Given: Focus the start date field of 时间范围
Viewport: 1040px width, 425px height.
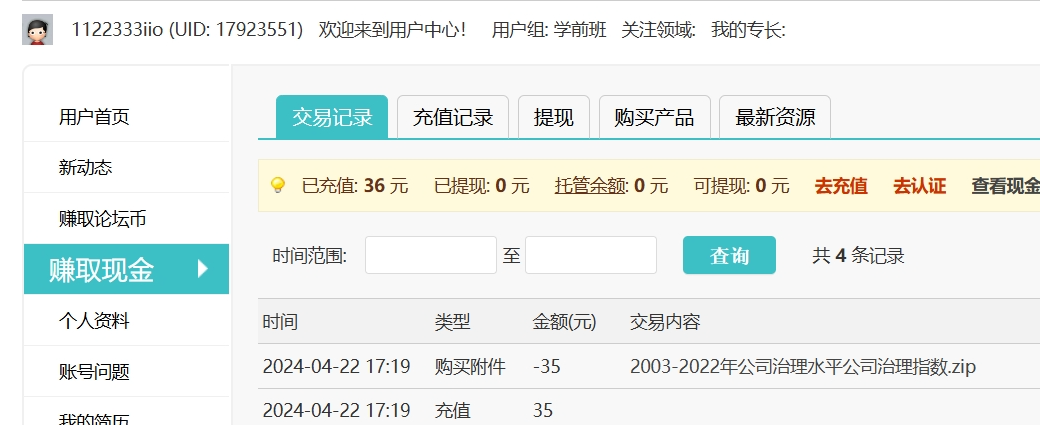Looking at the screenshot, I should pyautogui.click(x=431, y=255).
